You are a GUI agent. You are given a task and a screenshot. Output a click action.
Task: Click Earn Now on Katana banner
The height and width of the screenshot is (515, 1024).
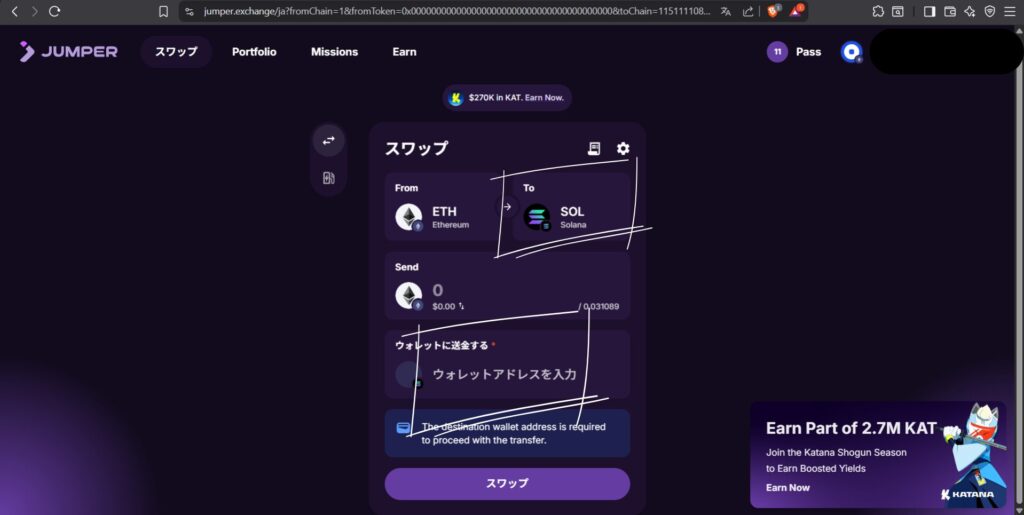(788, 488)
